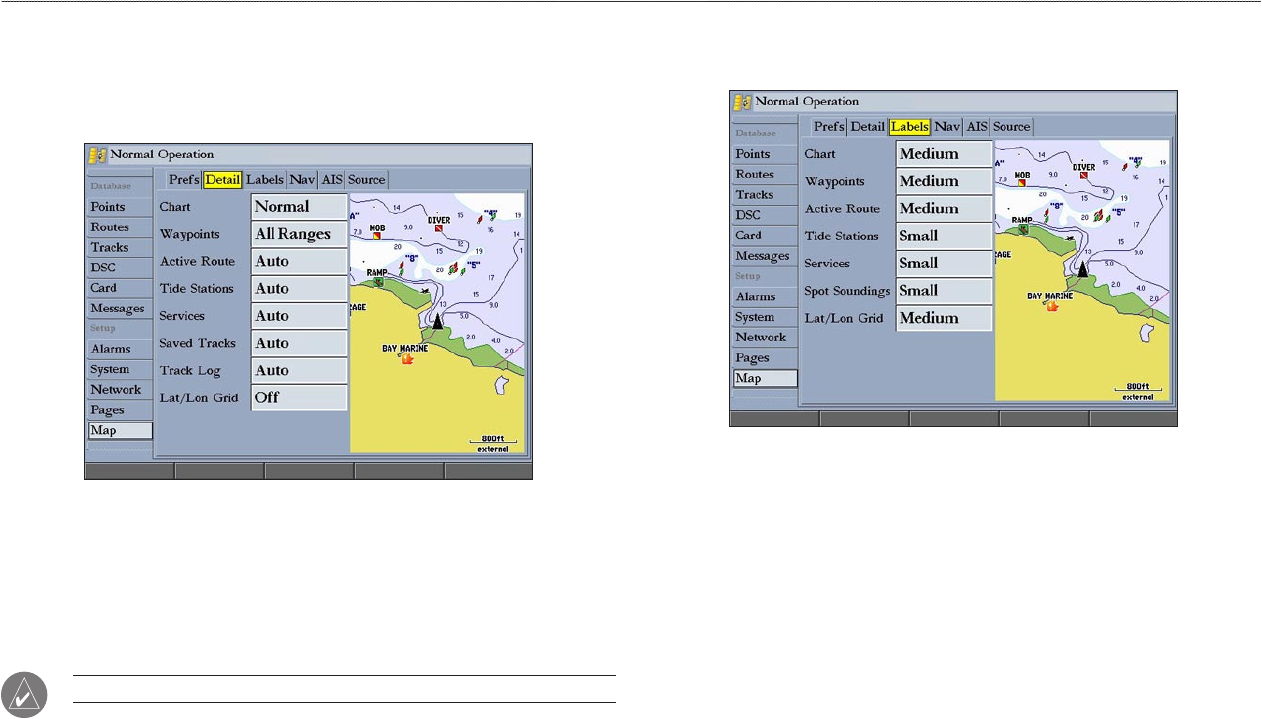Switch to the Source tab on Detail screen
Viewport: 1262px width, 719px height.
[x=367, y=180]
